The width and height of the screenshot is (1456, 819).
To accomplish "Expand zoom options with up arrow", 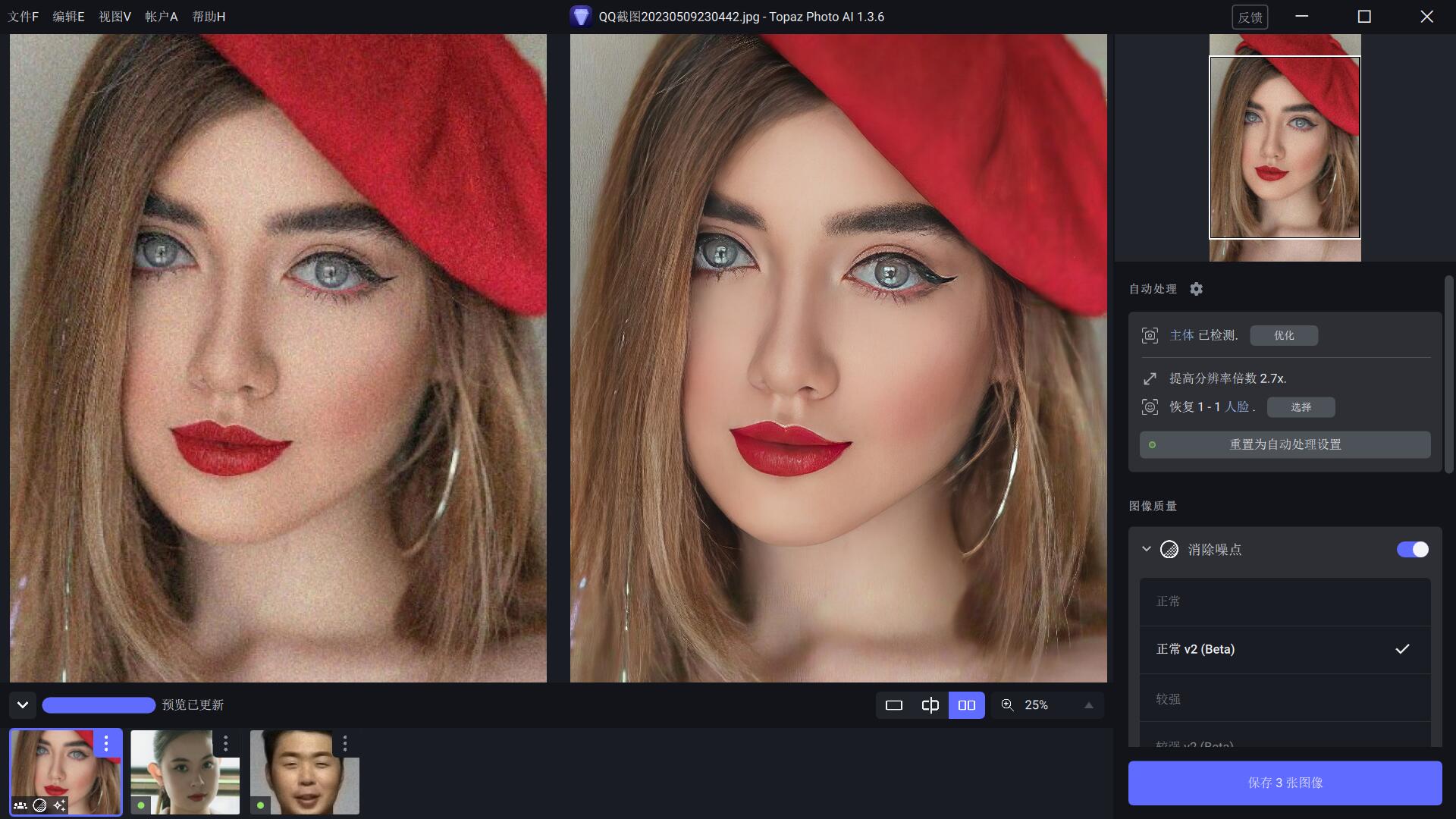I will (1089, 705).
